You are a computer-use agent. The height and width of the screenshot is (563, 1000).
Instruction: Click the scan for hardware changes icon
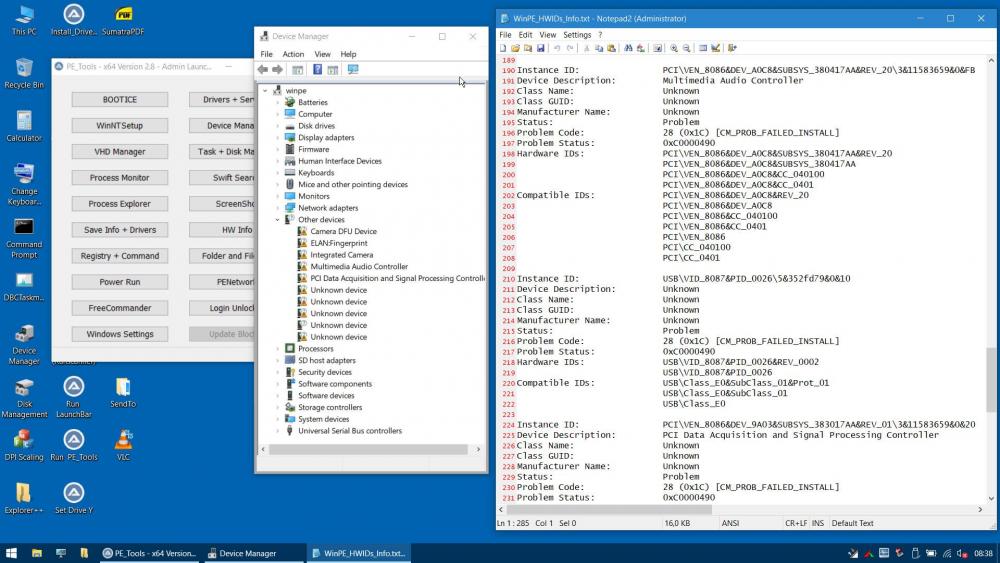click(353, 70)
